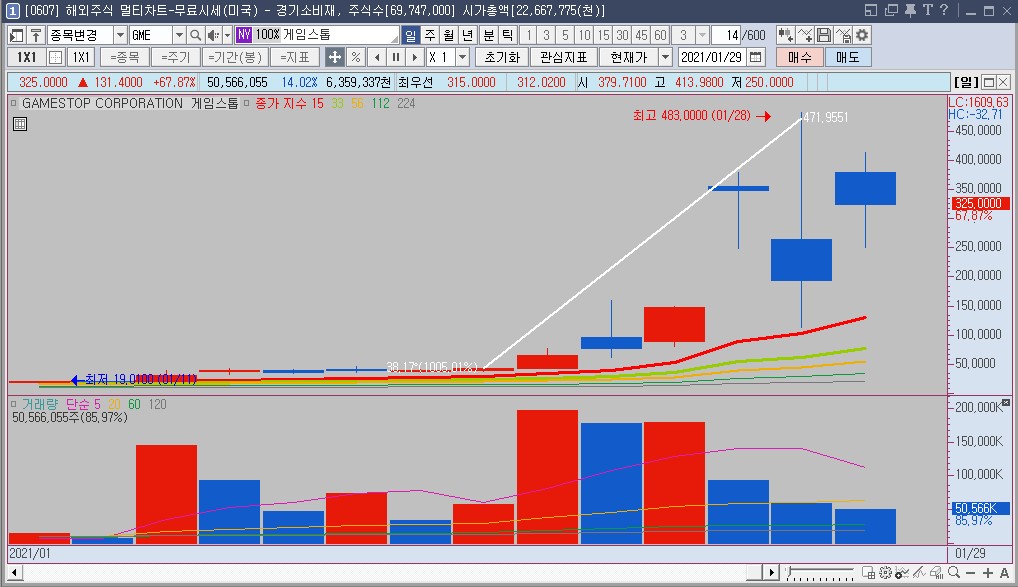Viewport: 1018px width, 587px height.
Task: Pause chart replay
Action: [396, 57]
